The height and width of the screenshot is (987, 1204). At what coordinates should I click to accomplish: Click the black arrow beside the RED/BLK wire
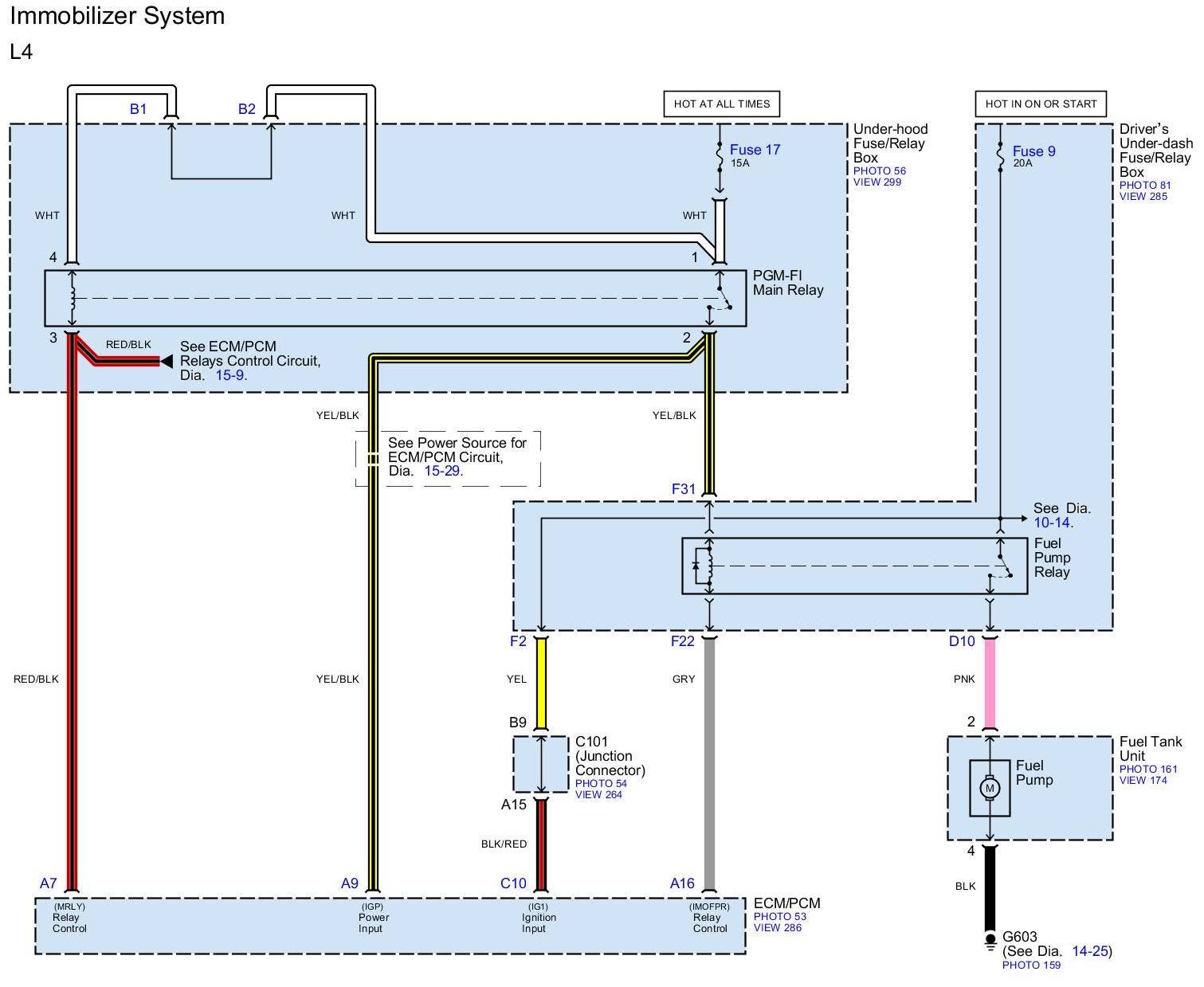pyautogui.click(x=167, y=362)
